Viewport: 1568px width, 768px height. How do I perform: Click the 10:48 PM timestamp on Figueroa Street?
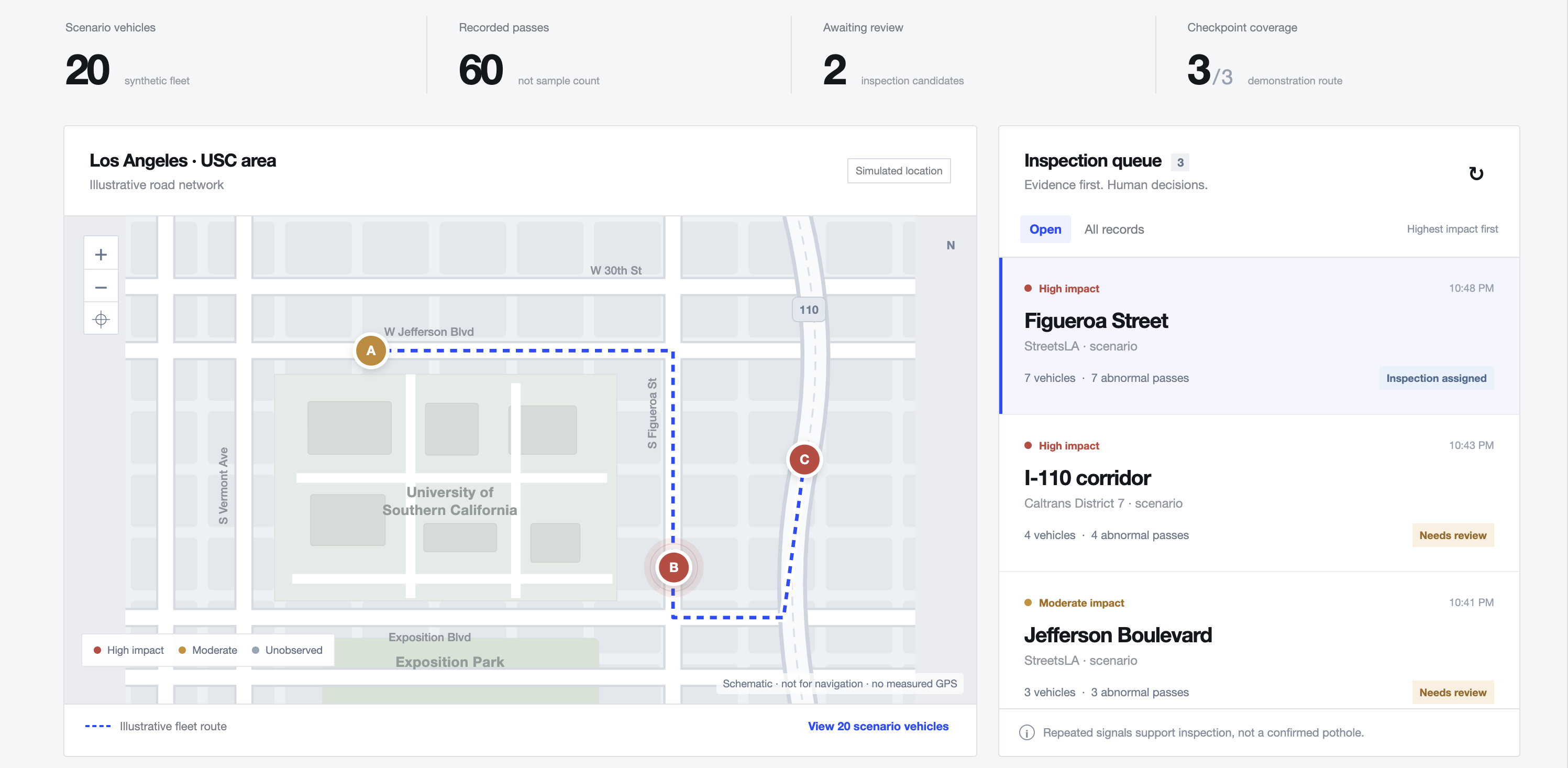(1471, 288)
